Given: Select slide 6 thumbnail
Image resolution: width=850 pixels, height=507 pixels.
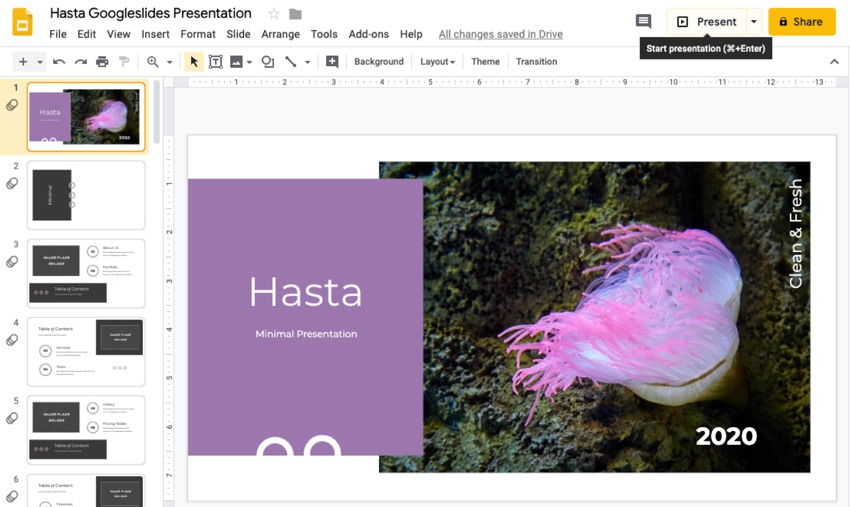Looking at the screenshot, I should pyautogui.click(x=86, y=491).
